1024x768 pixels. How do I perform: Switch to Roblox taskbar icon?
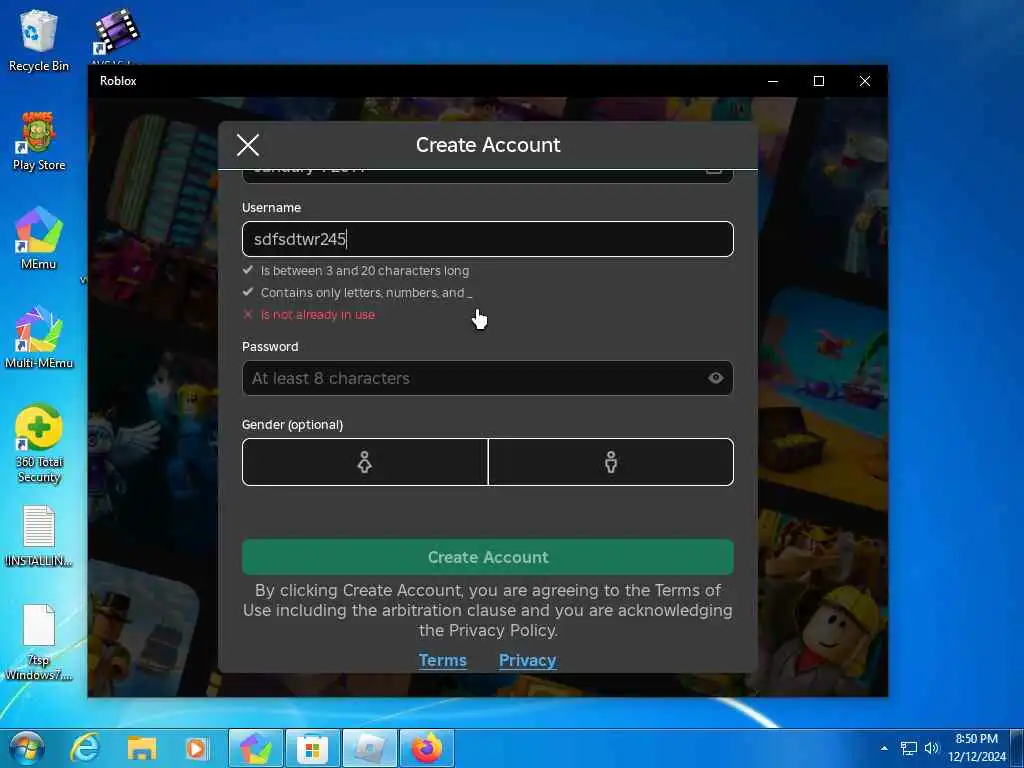(370, 748)
